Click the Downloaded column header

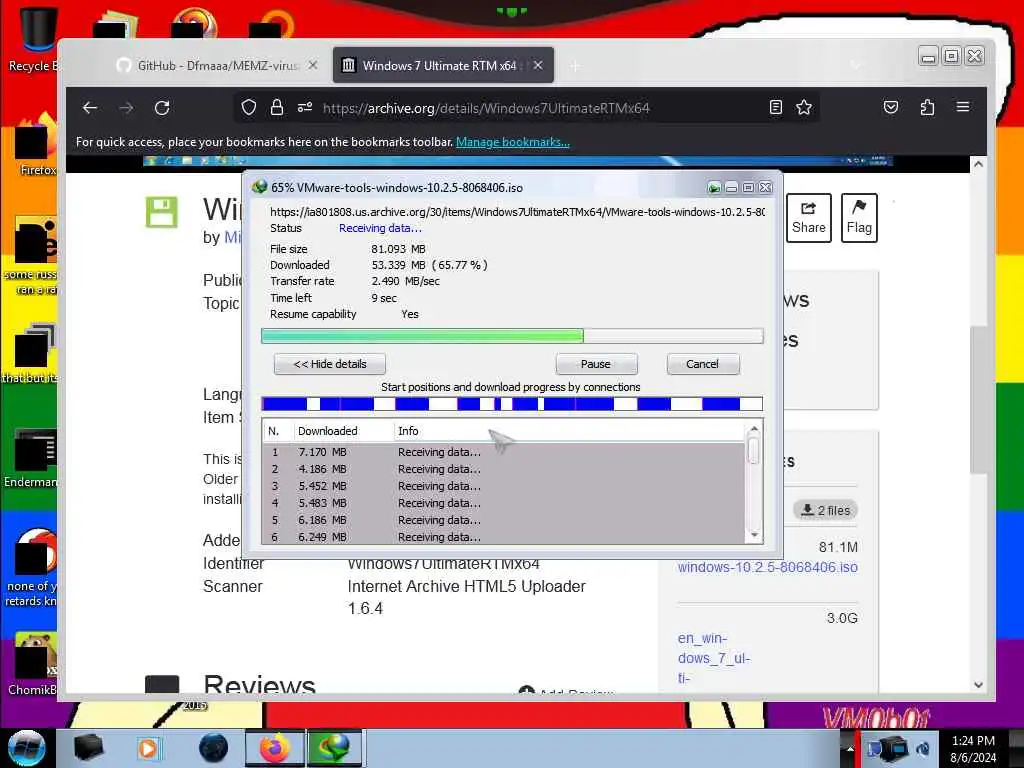point(342,431)
